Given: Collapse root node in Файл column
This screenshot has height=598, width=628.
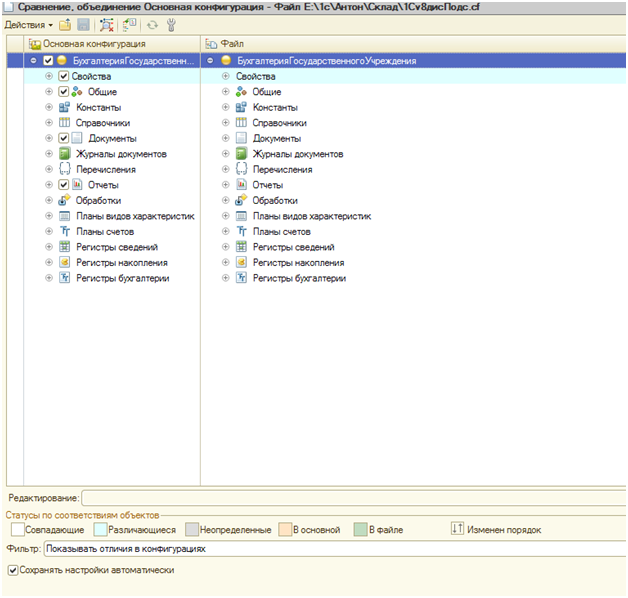Looking at the screenshot, I should coord(210,60).
